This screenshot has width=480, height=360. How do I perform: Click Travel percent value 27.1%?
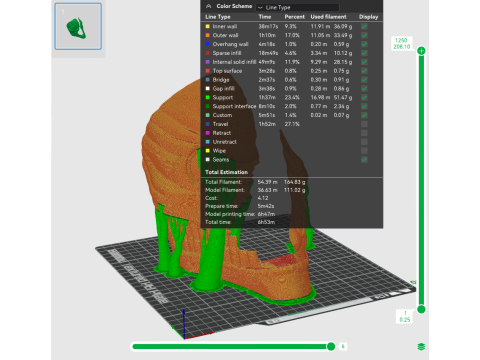[x=292, y=124]
